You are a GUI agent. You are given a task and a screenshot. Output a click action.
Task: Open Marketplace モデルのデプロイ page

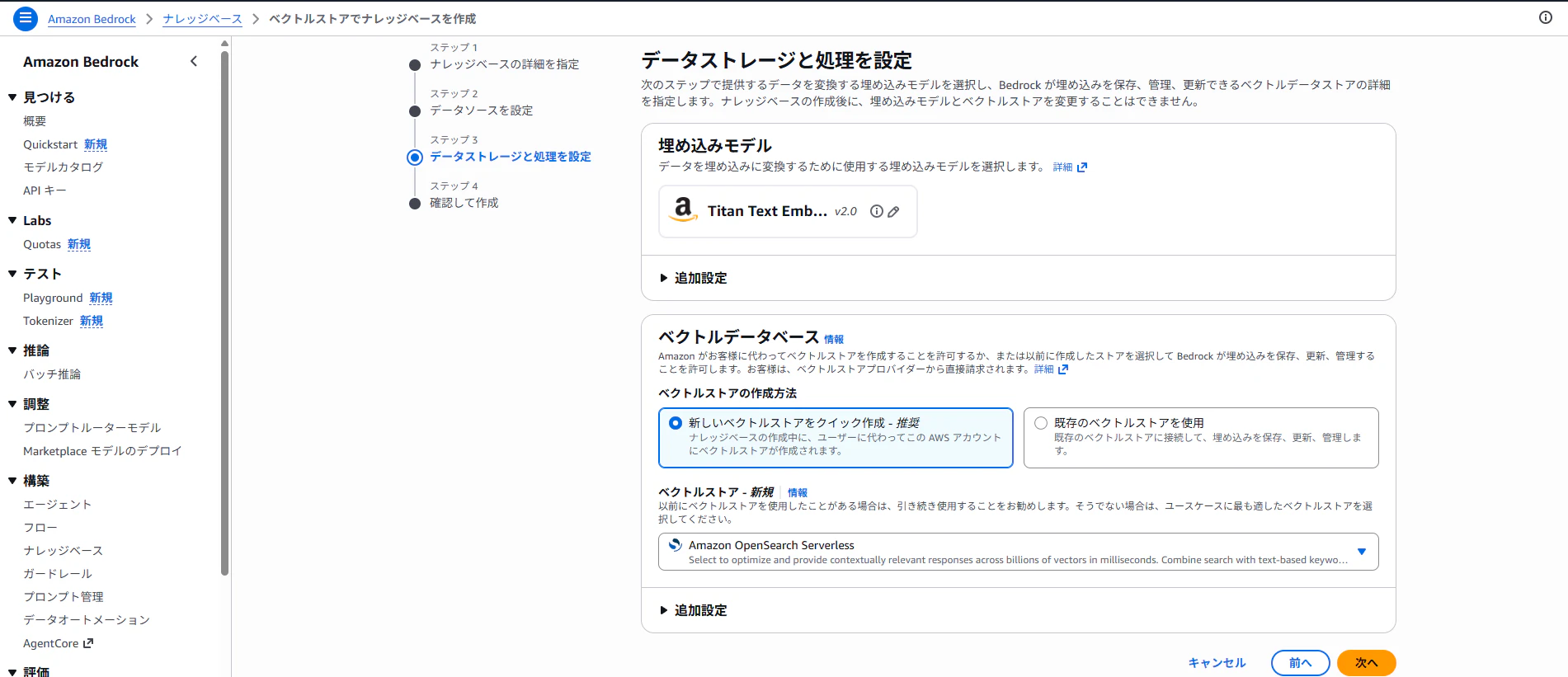(x=102, y=451)
